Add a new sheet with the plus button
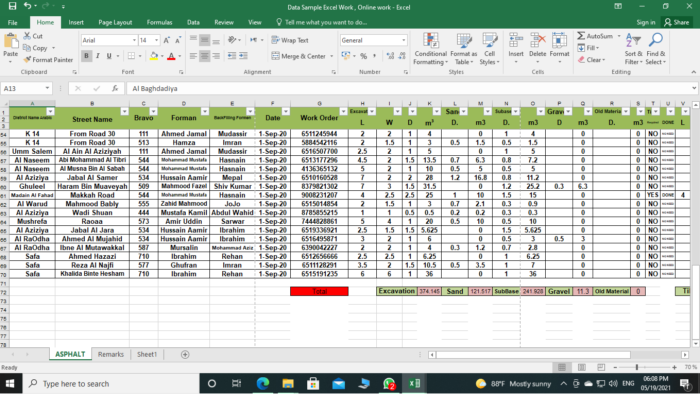 coord(185,354)
